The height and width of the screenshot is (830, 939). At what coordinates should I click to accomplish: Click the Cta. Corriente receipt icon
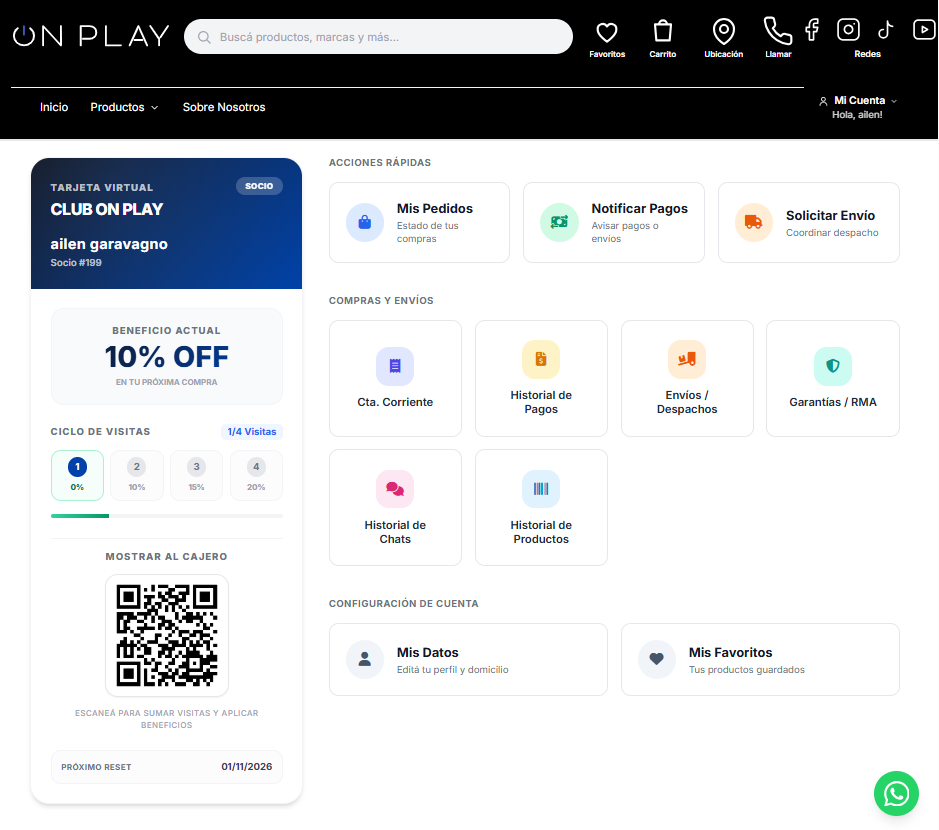pyautogui.click(x=395, y=366)
